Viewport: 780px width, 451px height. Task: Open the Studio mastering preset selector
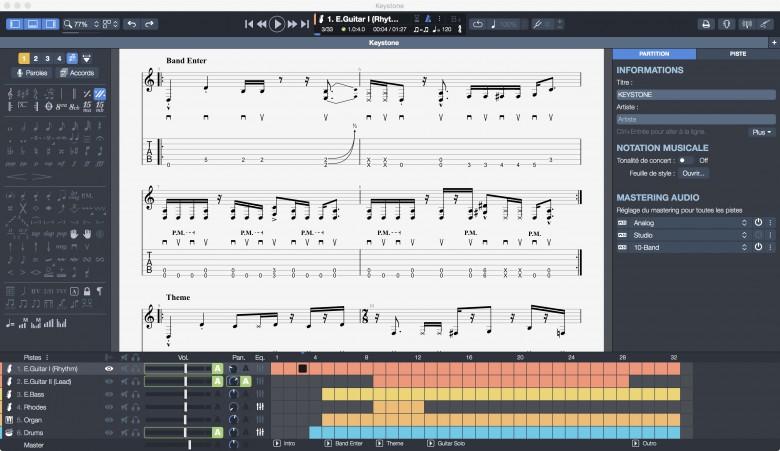(x=689, y=233)
